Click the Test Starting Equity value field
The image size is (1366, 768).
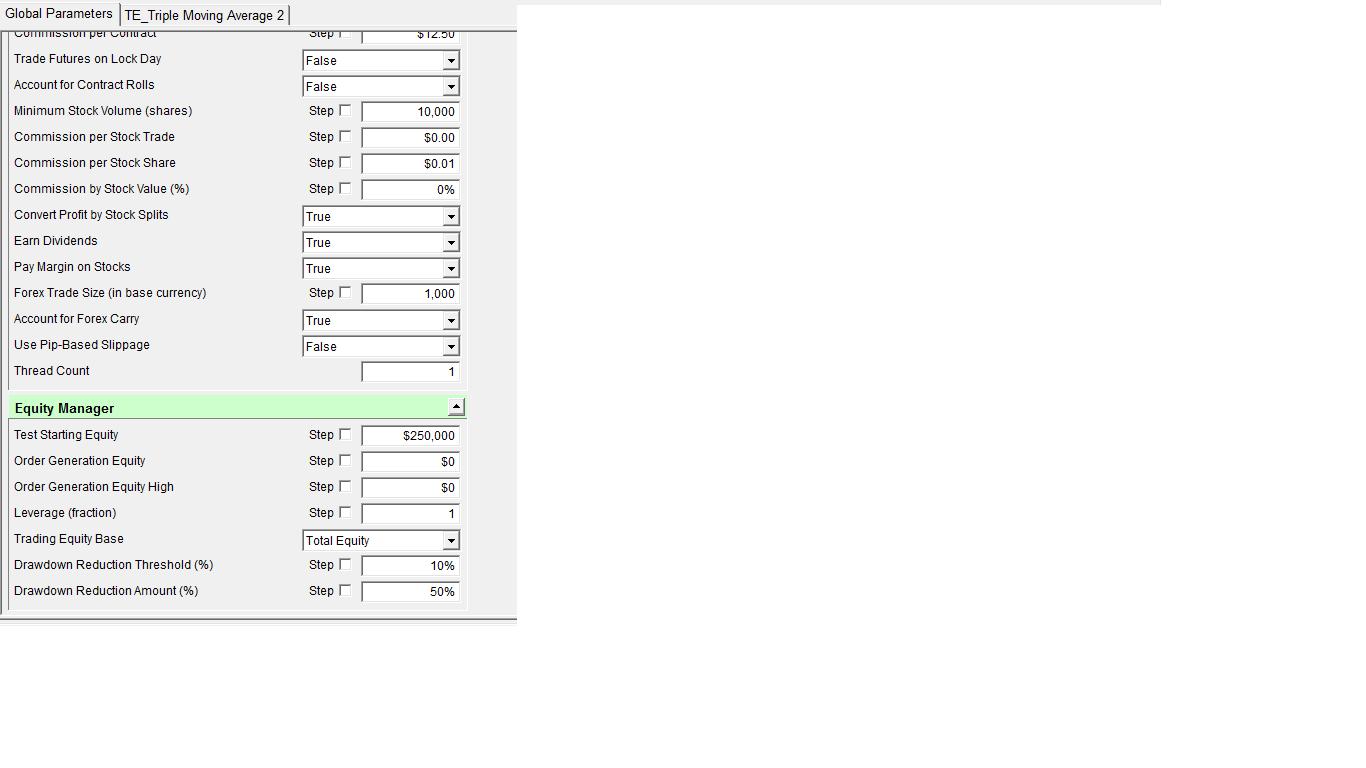click(410, 436)
